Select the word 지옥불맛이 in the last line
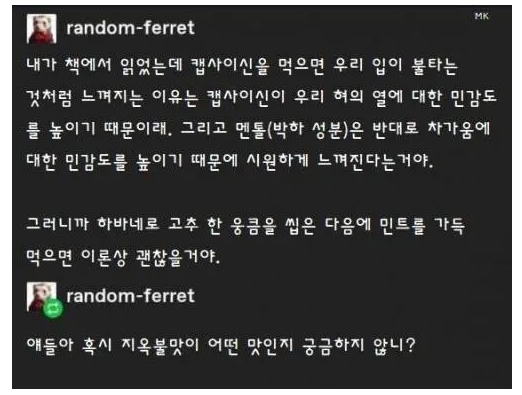The image size is (522, 395). [160, 346]
